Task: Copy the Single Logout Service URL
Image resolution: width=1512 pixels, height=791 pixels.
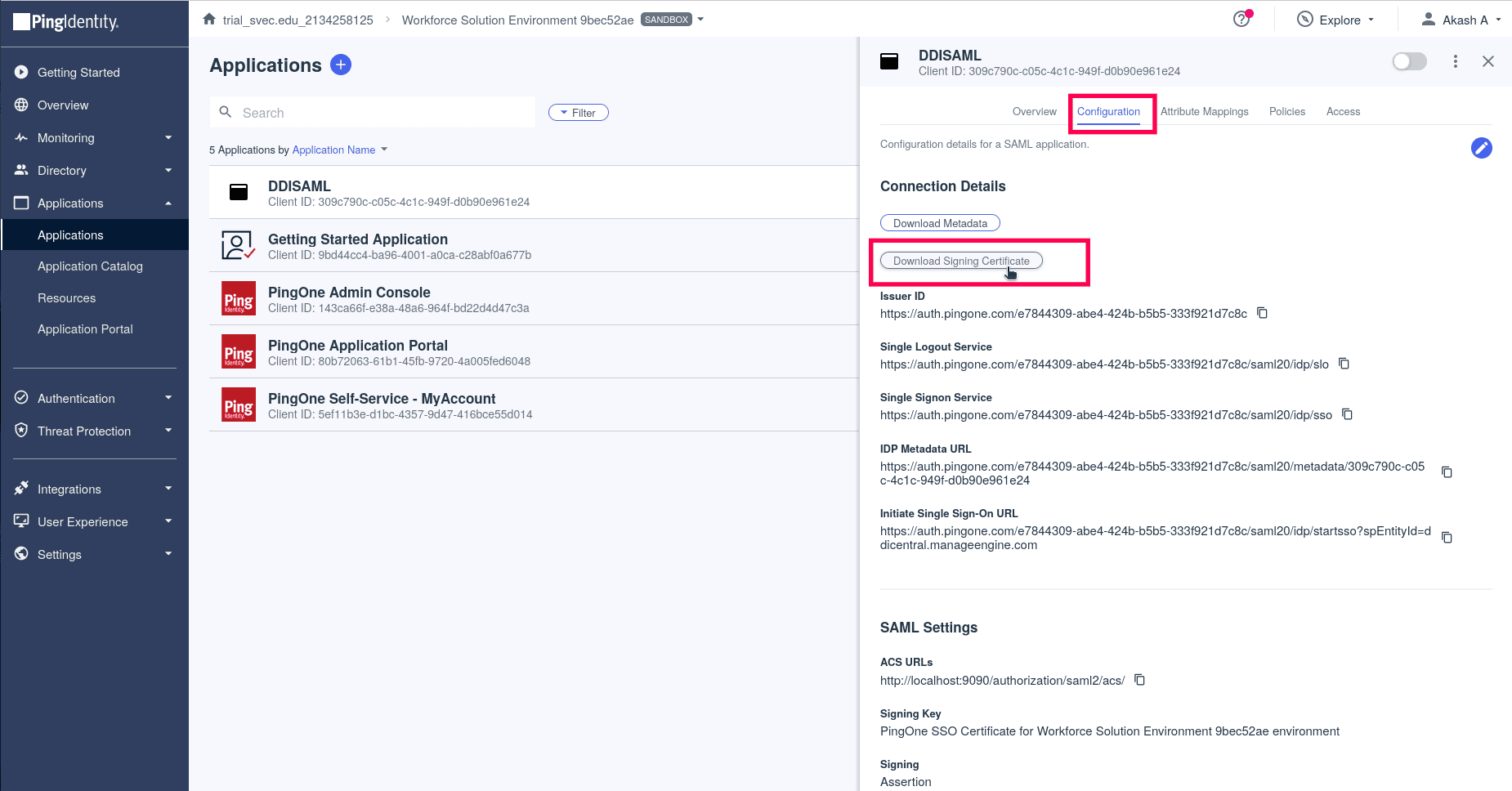Action: coord(1344,364)
